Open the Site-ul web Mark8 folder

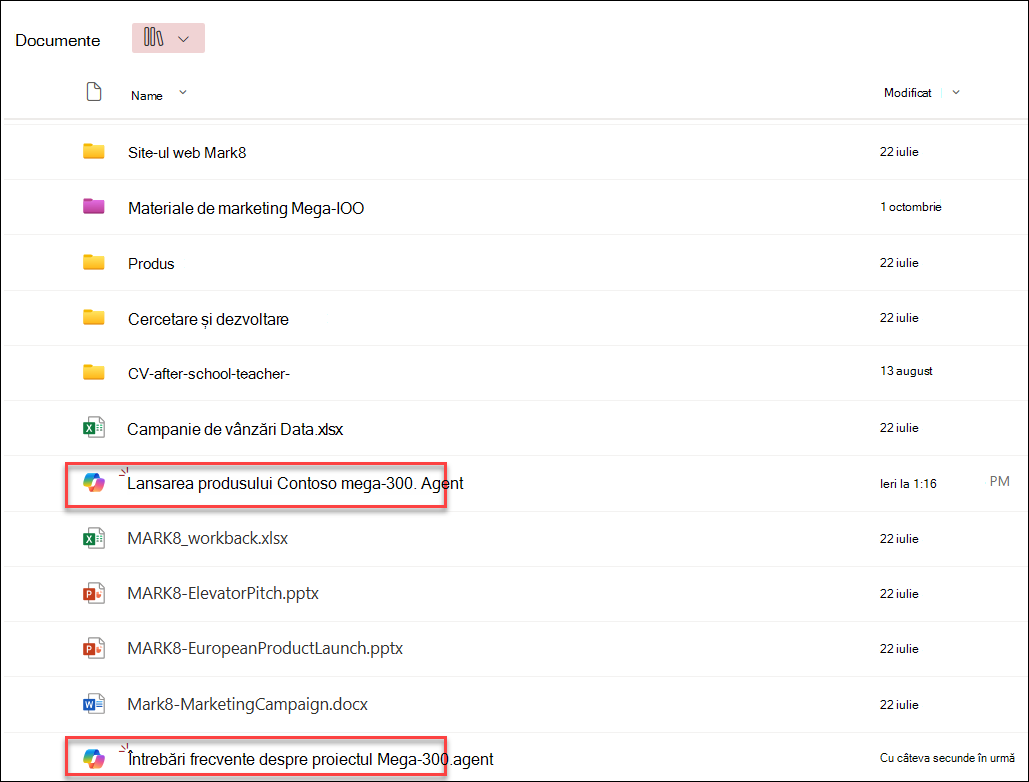click(x=187, y=153)
